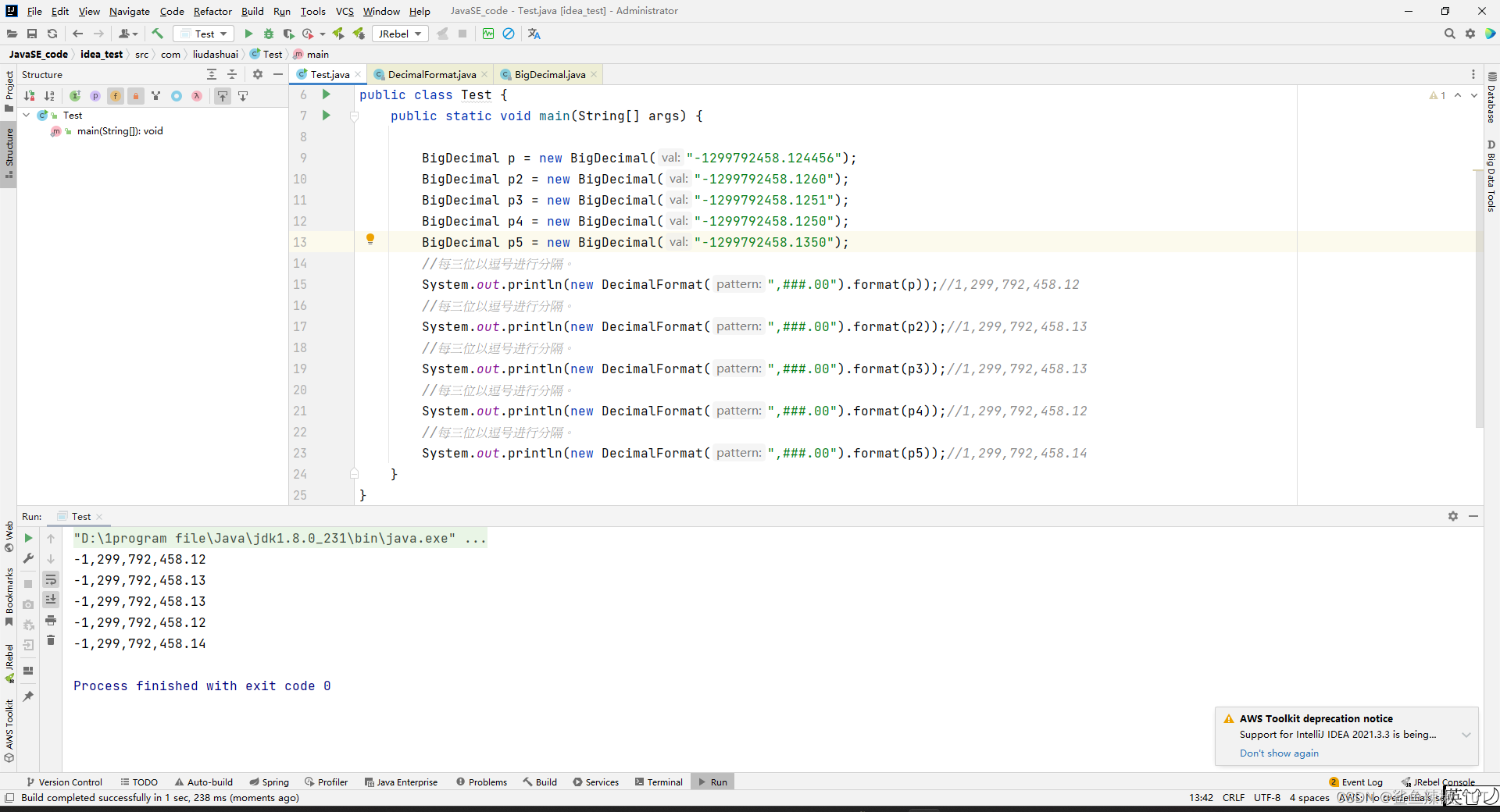The height and width of the screenshot is (812, 1500).
Task: Click Run with JRebel rocket icon
Action: tap(338, 34)
